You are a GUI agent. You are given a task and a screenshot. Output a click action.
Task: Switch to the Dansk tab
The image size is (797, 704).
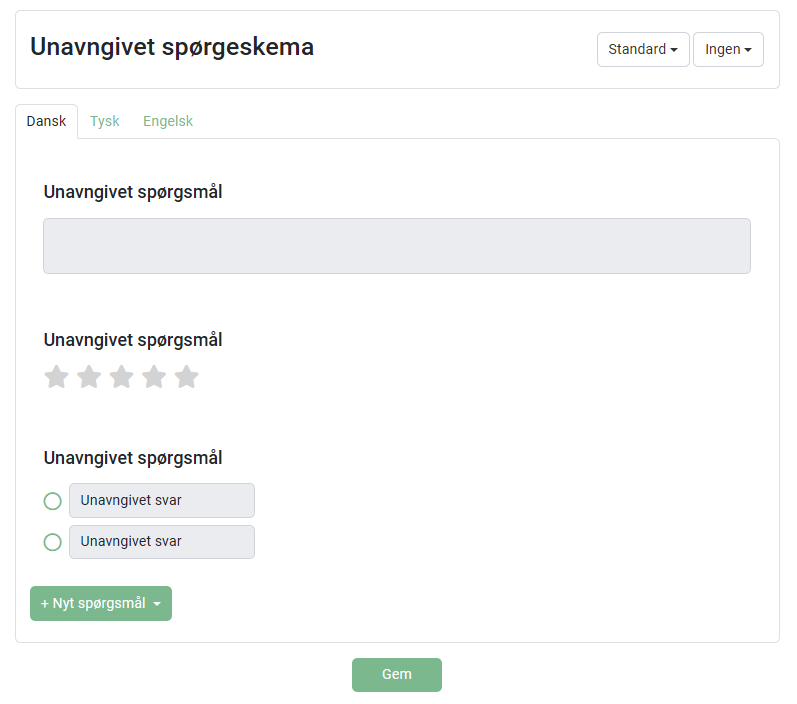(46, 121)
